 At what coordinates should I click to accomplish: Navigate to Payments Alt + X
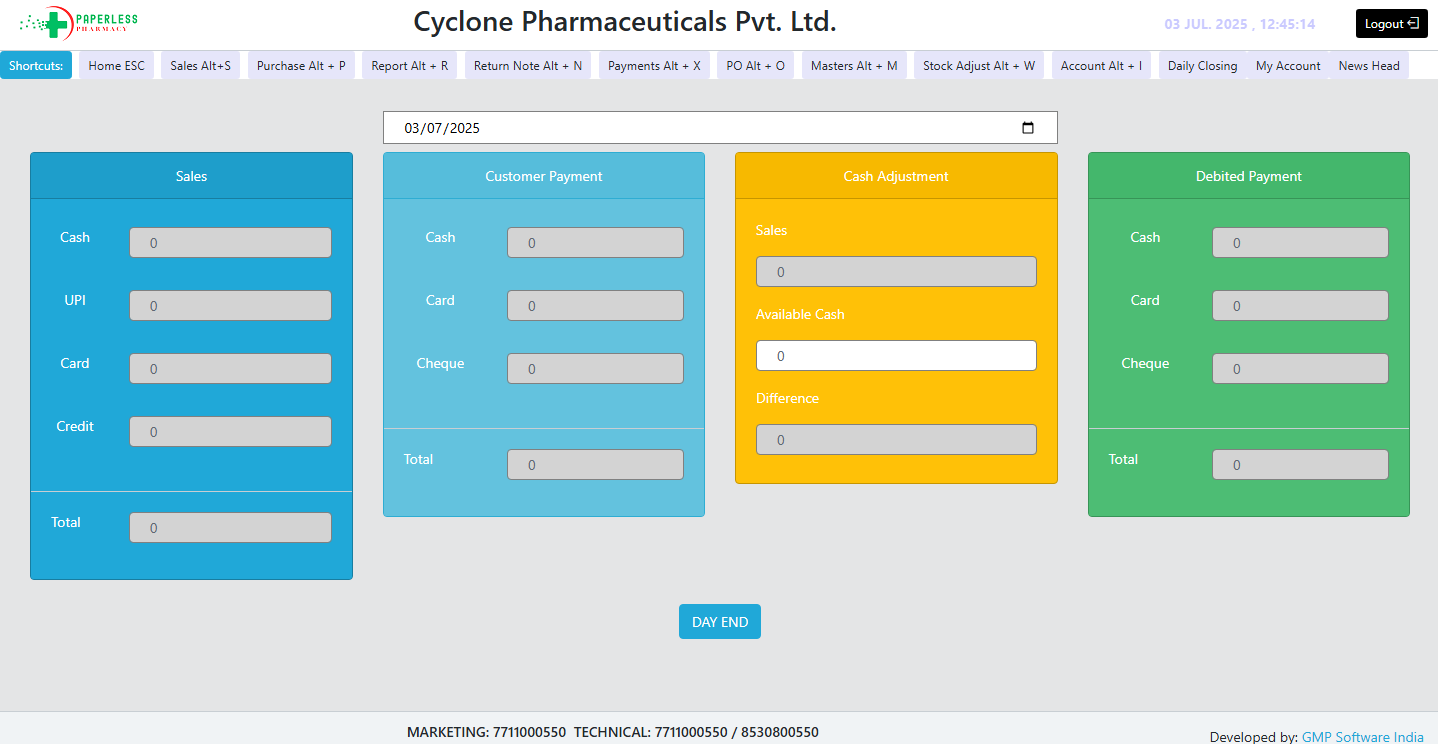pyautogui.click(x=654, y=66)
